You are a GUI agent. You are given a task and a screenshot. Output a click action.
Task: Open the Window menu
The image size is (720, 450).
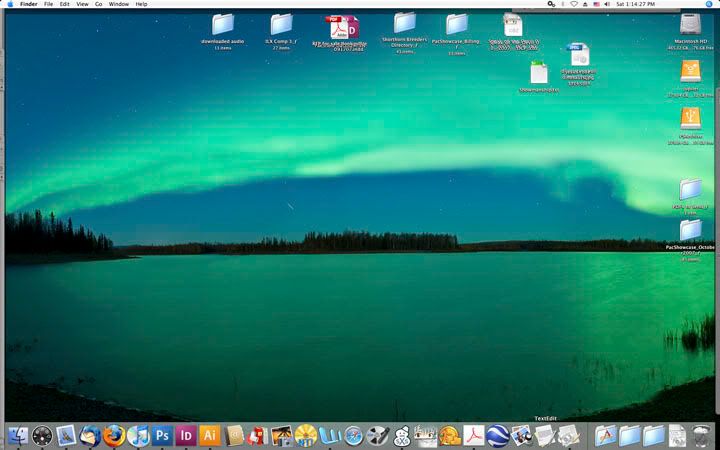[x=118, y=4]
